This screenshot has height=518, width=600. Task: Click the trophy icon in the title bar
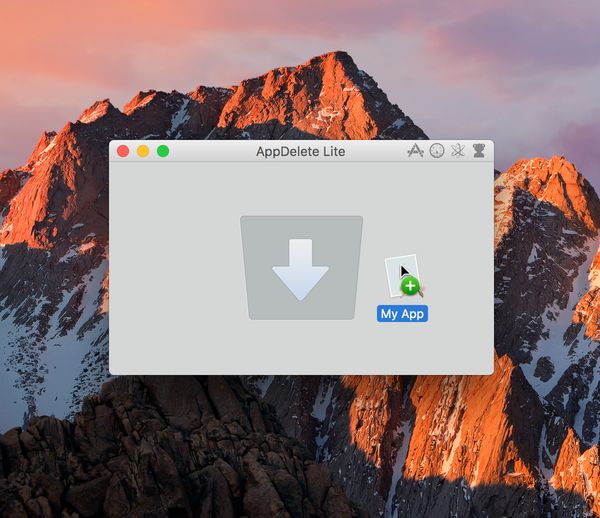point(479,151)
